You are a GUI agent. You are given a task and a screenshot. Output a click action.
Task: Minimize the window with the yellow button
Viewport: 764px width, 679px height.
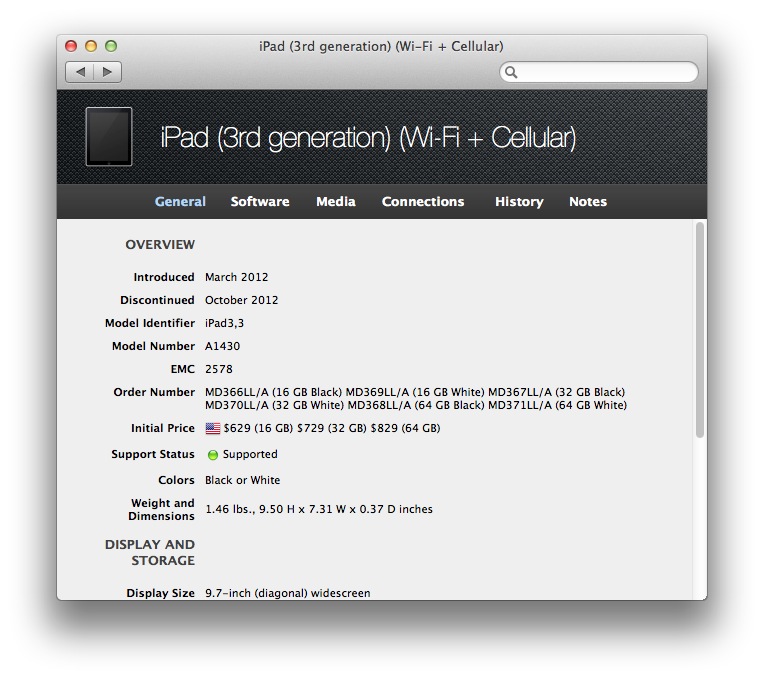[91, 46]
